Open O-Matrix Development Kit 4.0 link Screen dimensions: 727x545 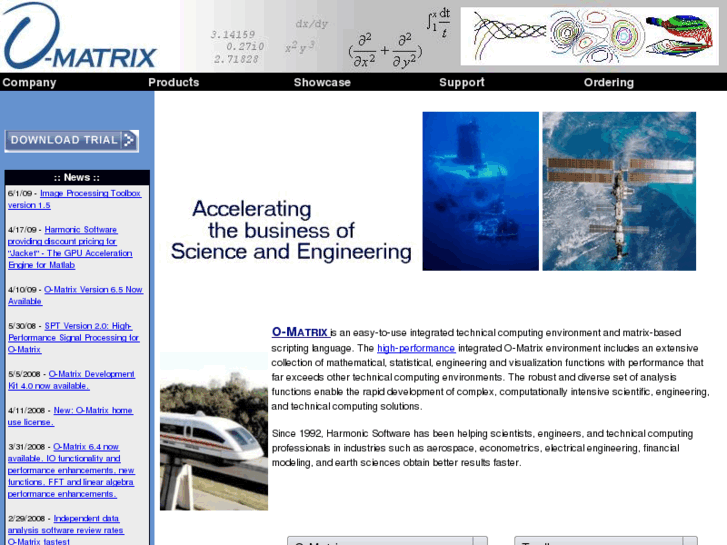coord(71,379)
